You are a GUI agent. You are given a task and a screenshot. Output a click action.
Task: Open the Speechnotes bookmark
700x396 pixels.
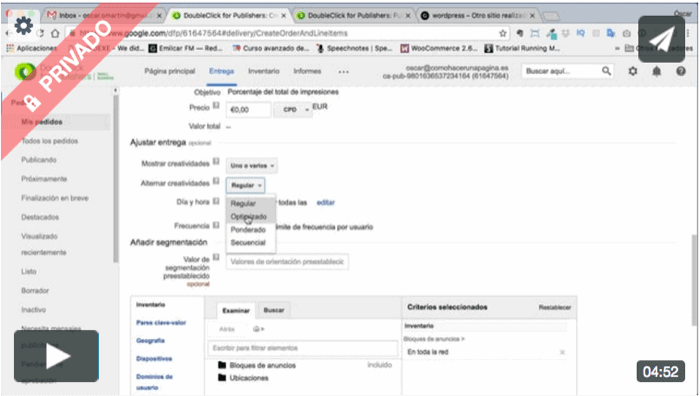point(354,48)
